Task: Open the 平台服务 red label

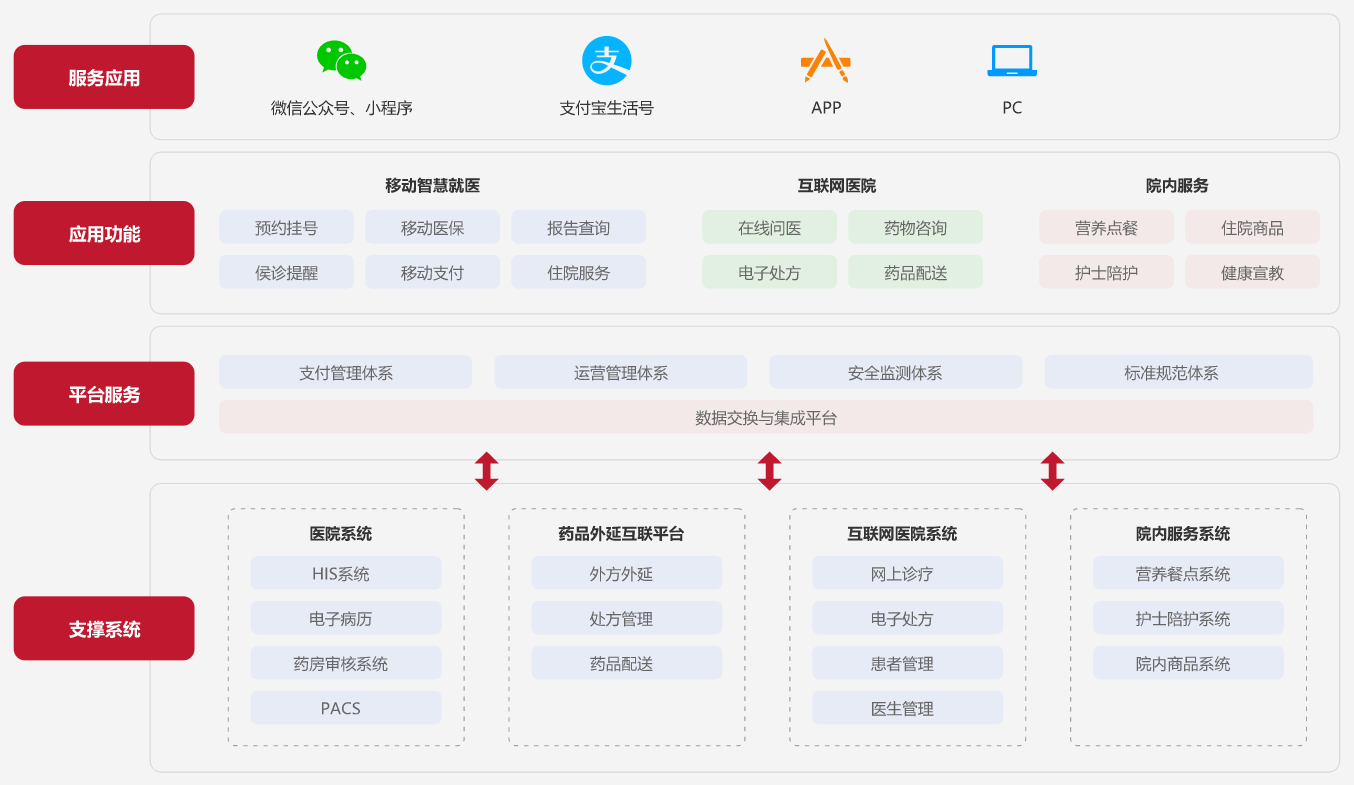Action: click(104, 394)
